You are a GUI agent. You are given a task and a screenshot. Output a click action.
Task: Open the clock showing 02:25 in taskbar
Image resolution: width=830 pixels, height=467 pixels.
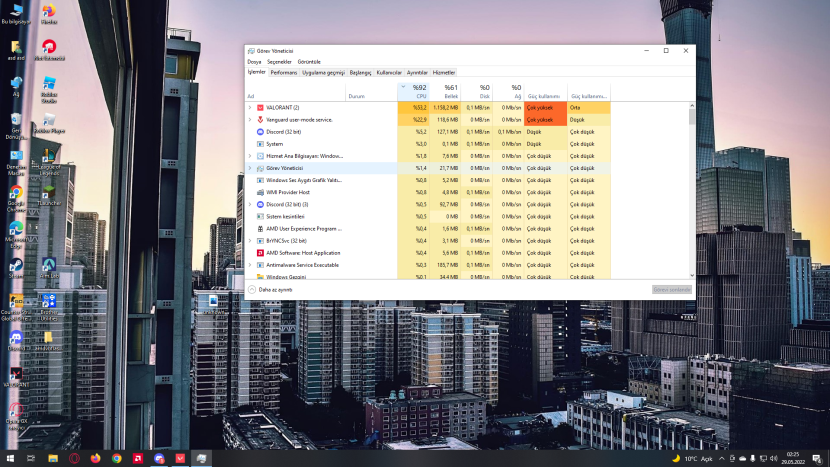pyautogui.click(x=792, y=458)
